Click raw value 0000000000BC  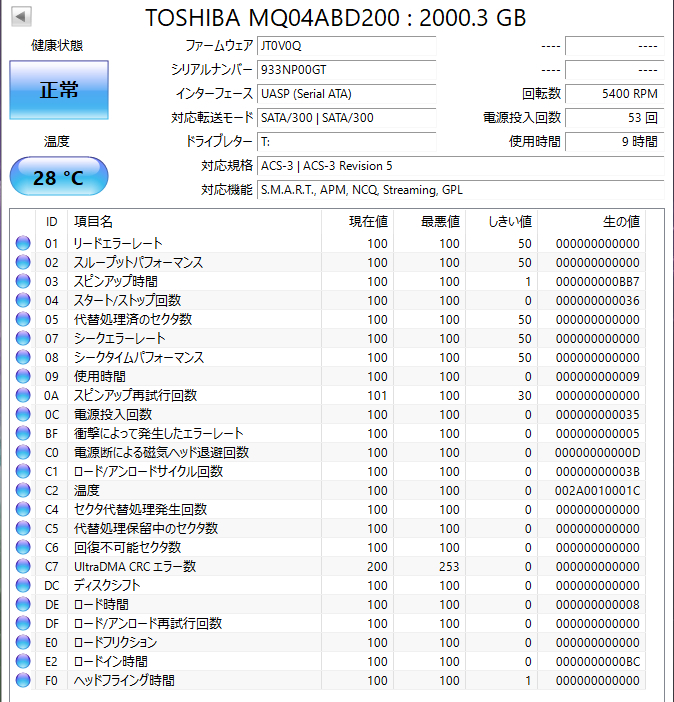[x=597, y=662]
